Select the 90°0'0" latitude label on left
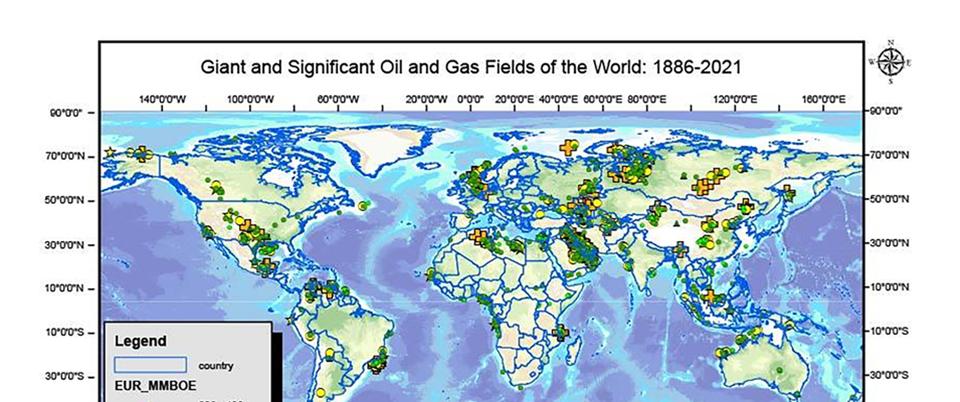 click(x=68, y=113)
